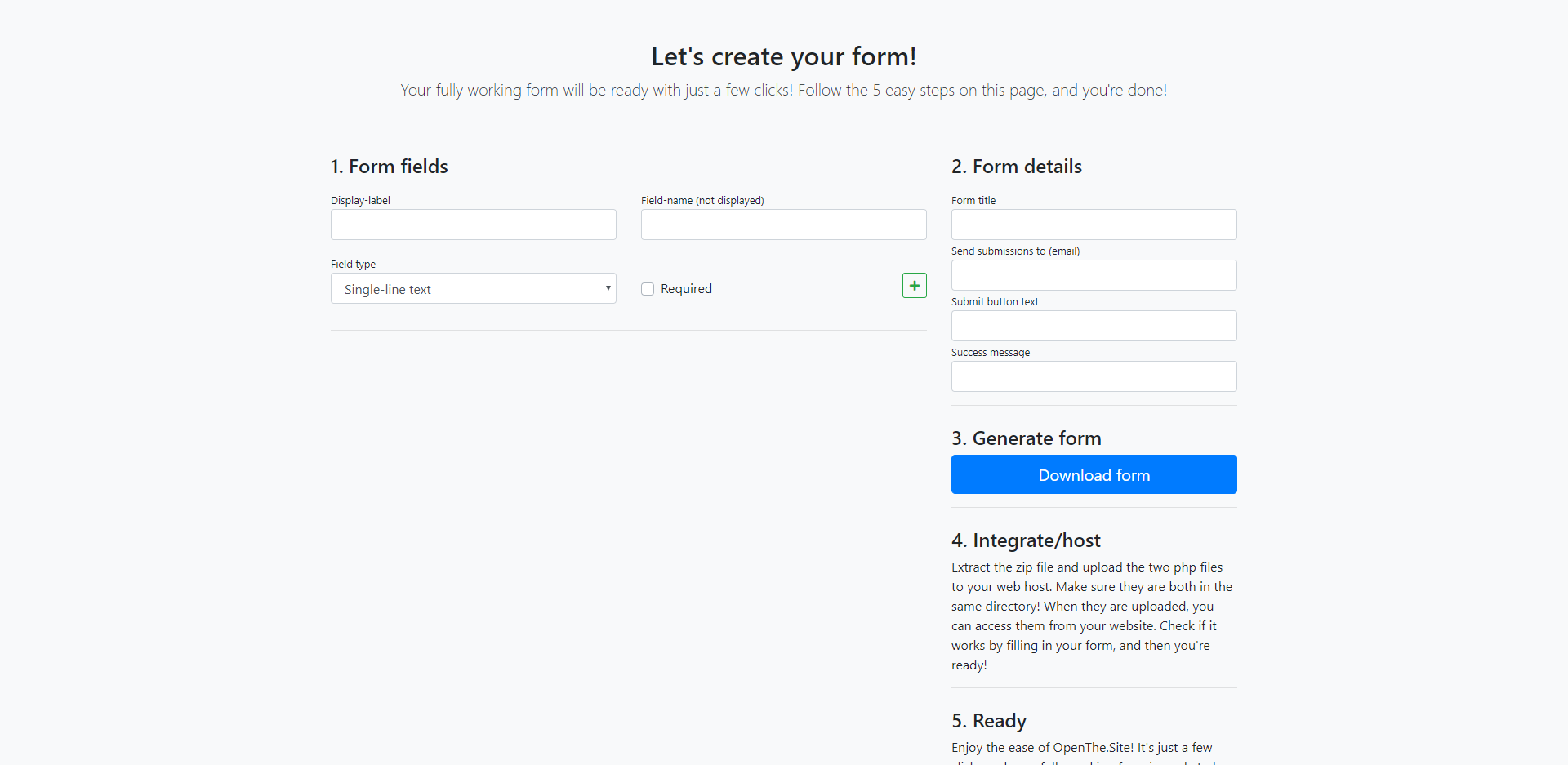The height and width of the screenshot is (765, 1568).
Task: Select the Send submissions to email field
Action: coord(1094,275)
